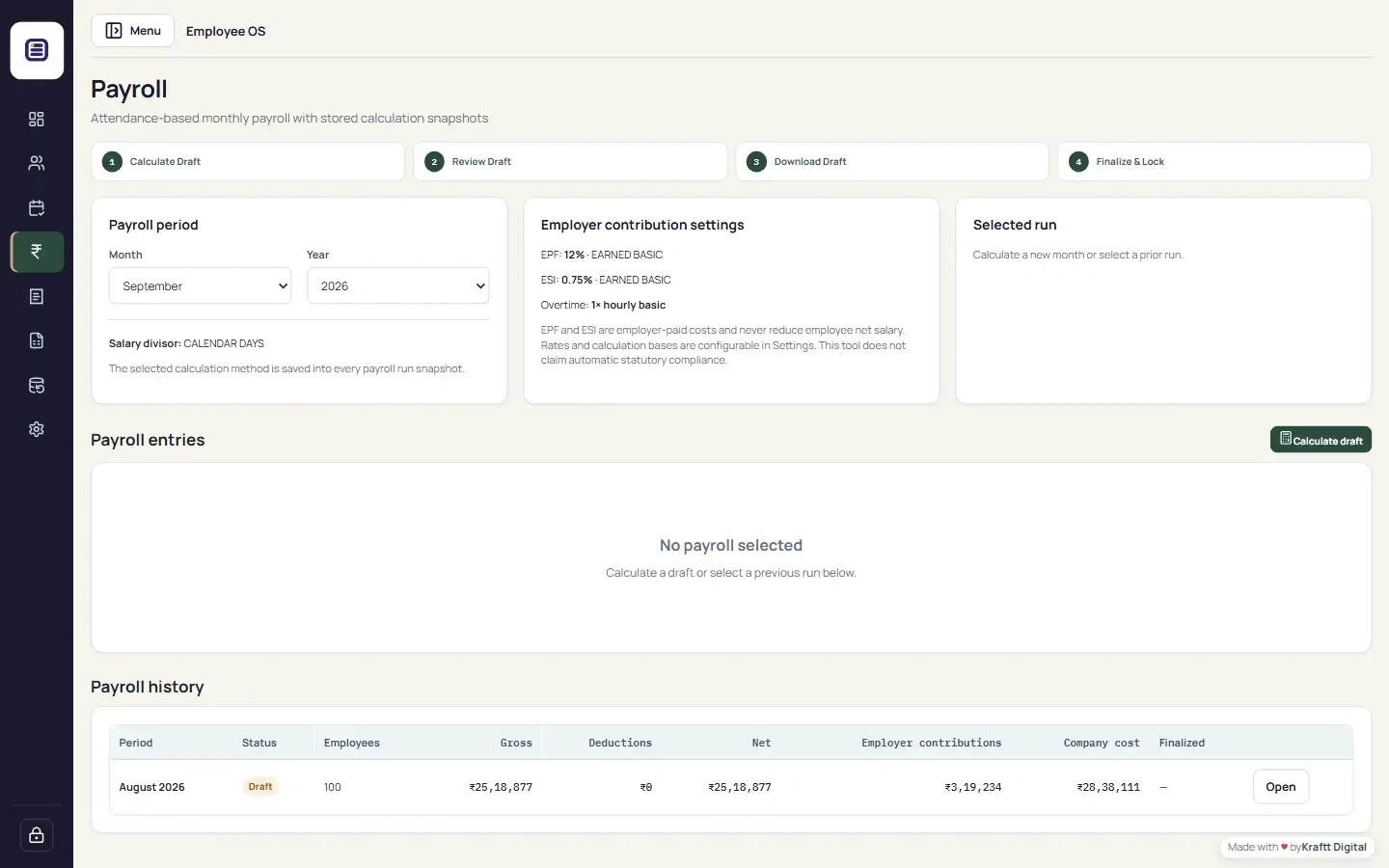This screenshot has height=868, width=1389.
Task: Open the document list icon in sidebar
Action: [x=37, y=296]
